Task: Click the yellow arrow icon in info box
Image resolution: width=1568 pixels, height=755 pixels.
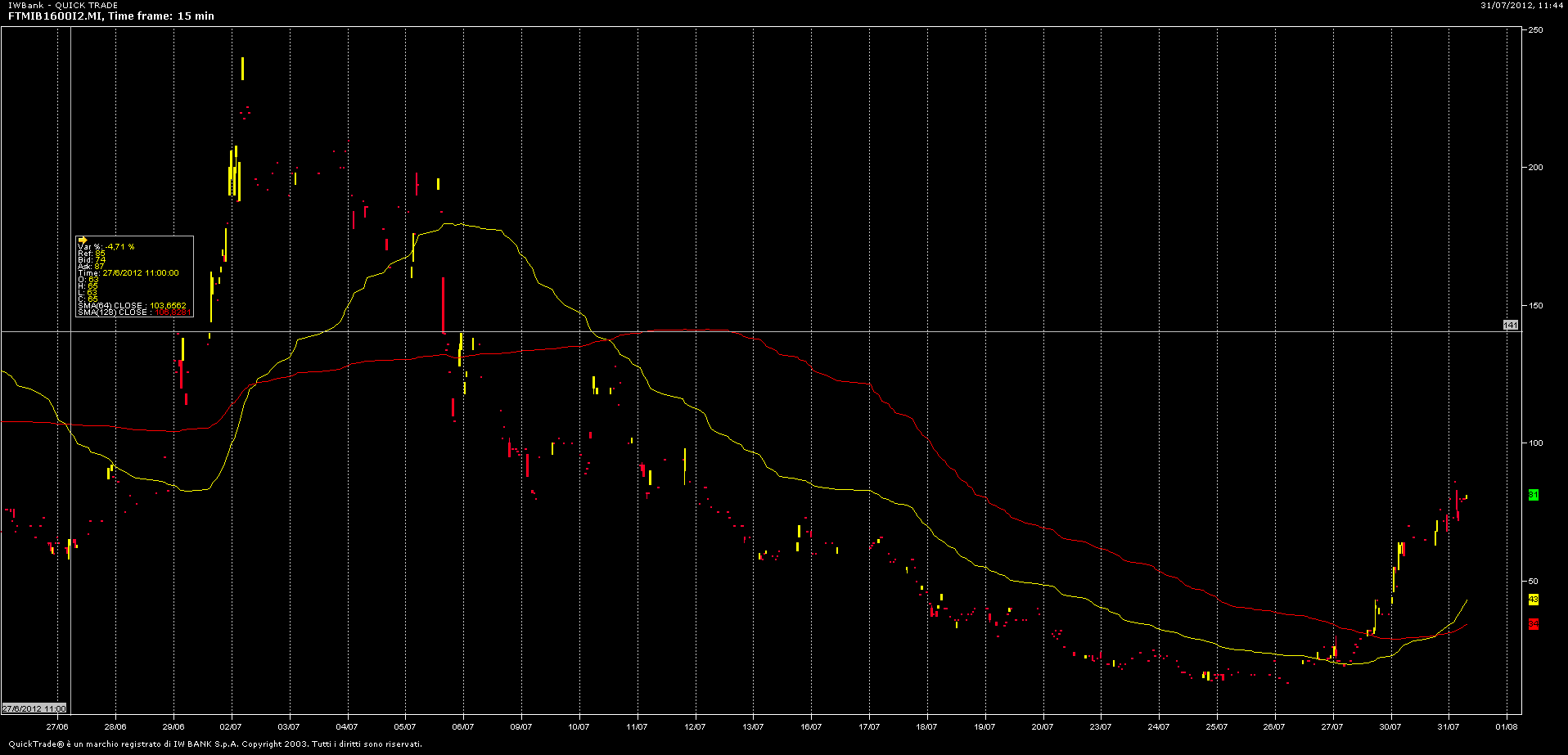Action: point(82,240)
